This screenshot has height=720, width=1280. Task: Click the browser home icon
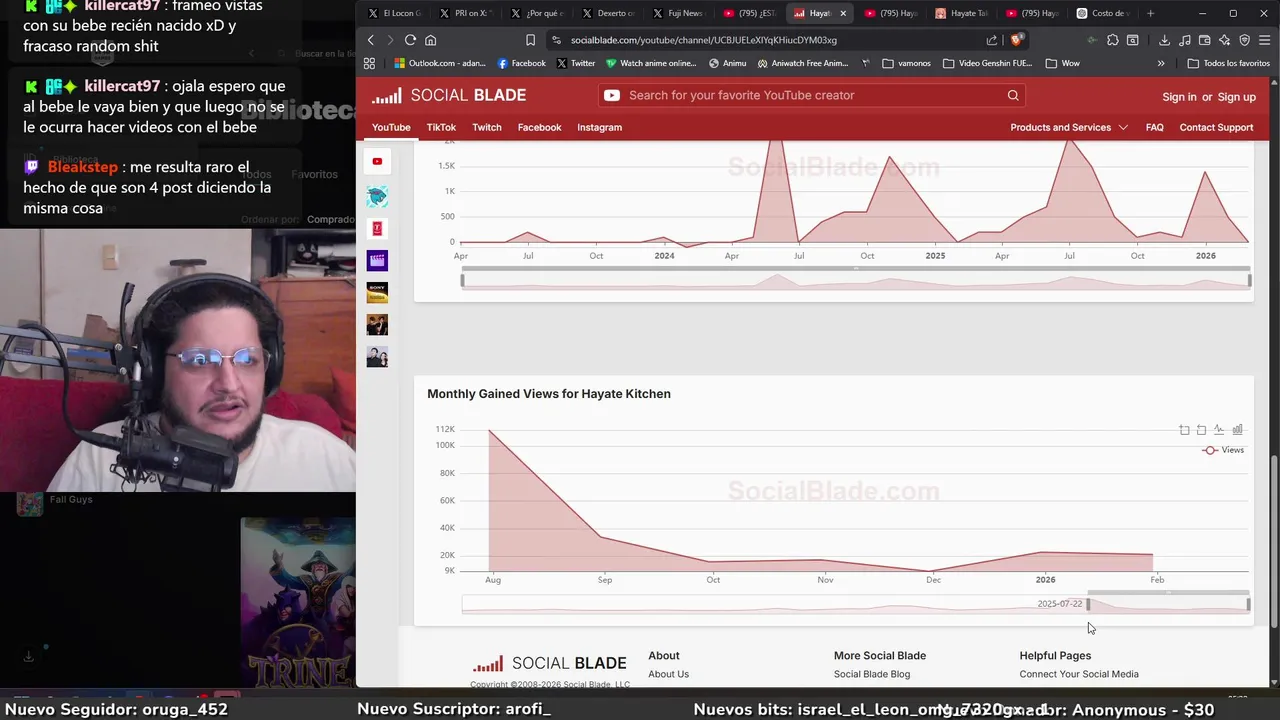[431, 40]
